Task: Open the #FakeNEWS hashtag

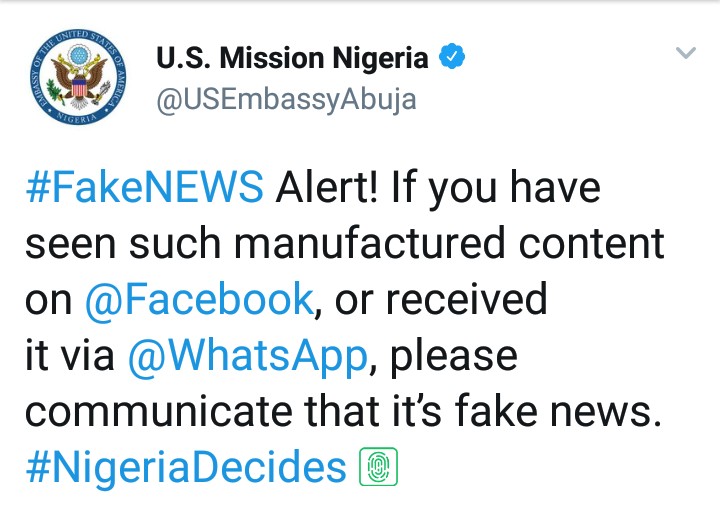Action: 144,187
